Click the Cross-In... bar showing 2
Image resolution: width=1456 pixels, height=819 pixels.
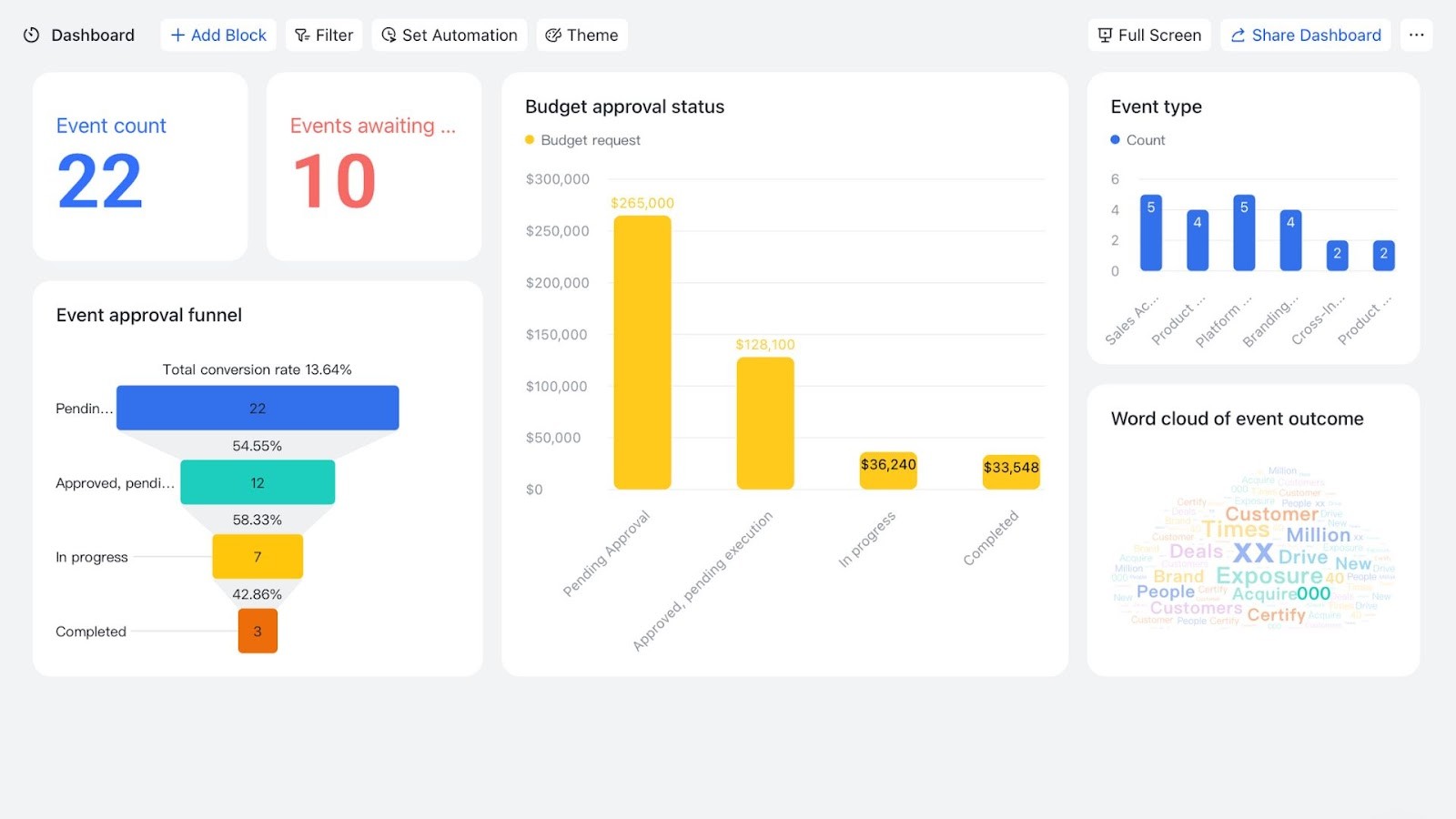pyautogui.click(x=1337, y=256)
